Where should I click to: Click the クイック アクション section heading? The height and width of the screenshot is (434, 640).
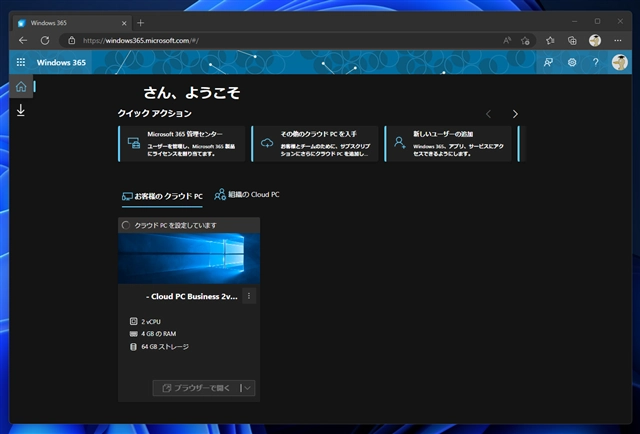pyautogui.click(x=154, y=114)
